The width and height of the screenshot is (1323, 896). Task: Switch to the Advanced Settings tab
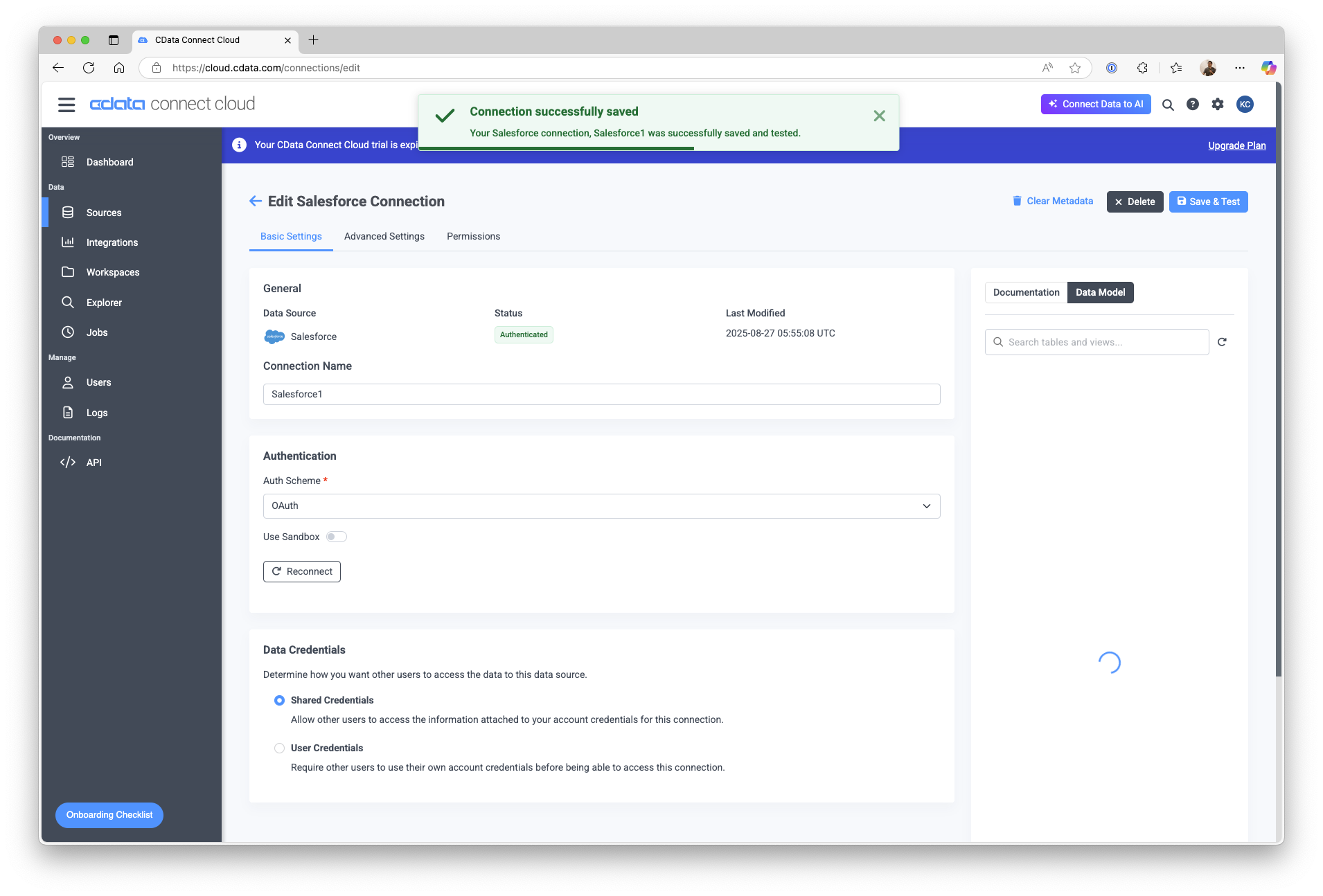click(384, 236)
